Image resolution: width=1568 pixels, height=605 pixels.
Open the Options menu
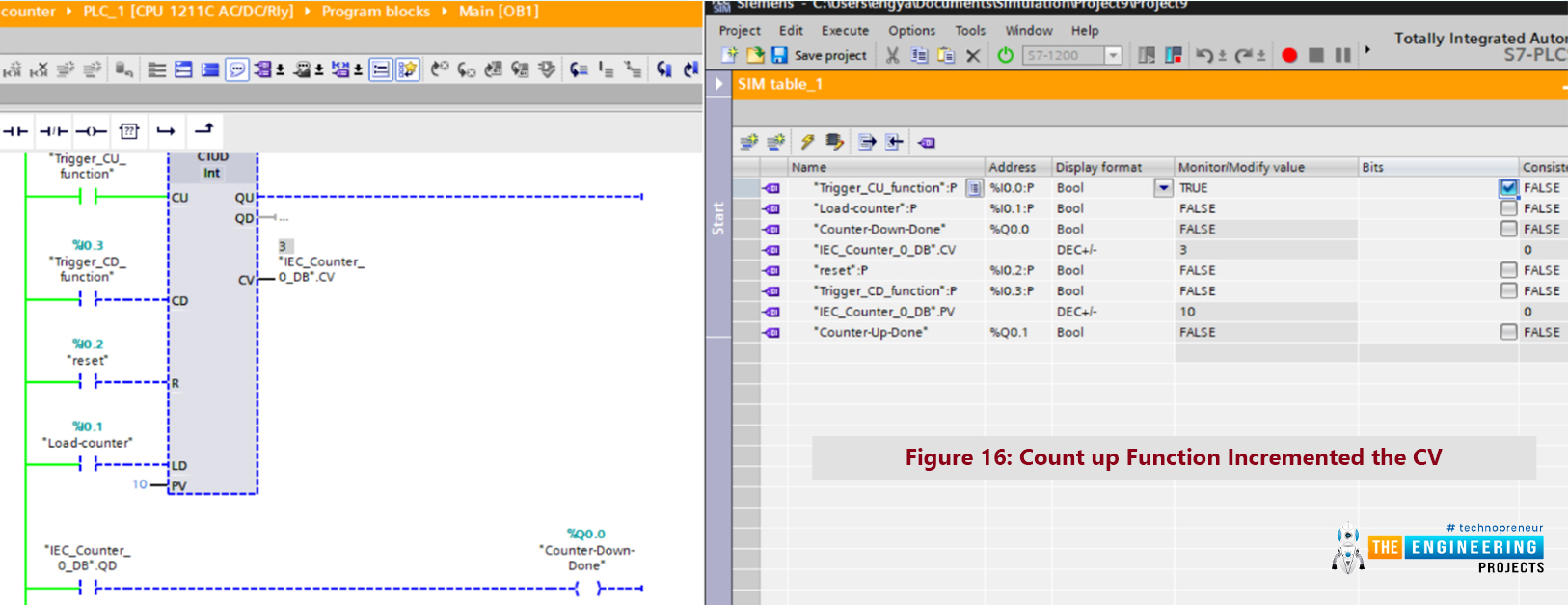pos(911,31)
